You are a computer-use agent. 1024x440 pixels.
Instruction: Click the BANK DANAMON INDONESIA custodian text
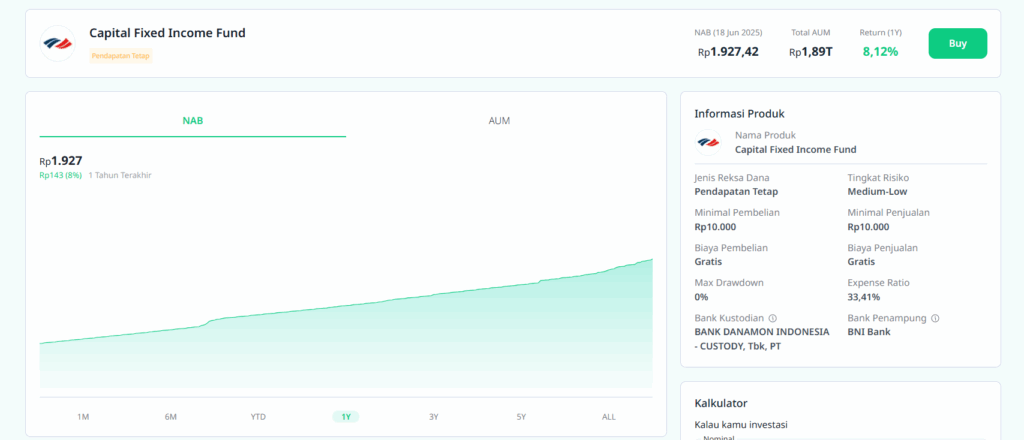(762, 339)
